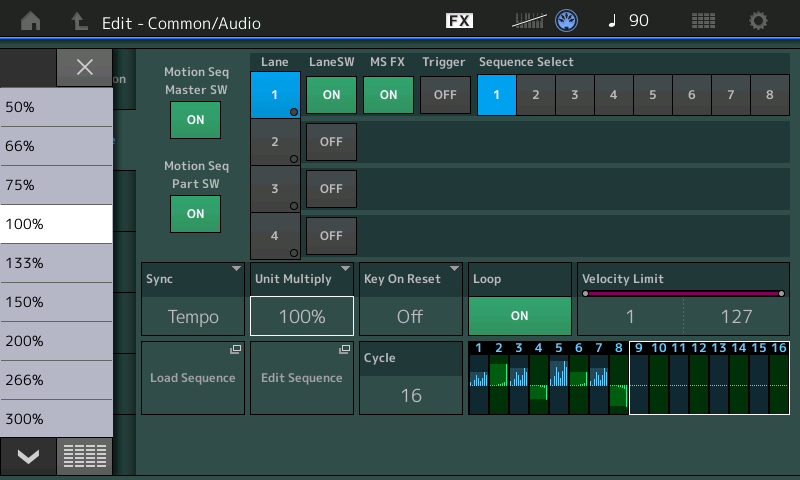Go to the Home screen icon
Screen dimensions: 800x480
pyautogui.click(x=32, y=21)
